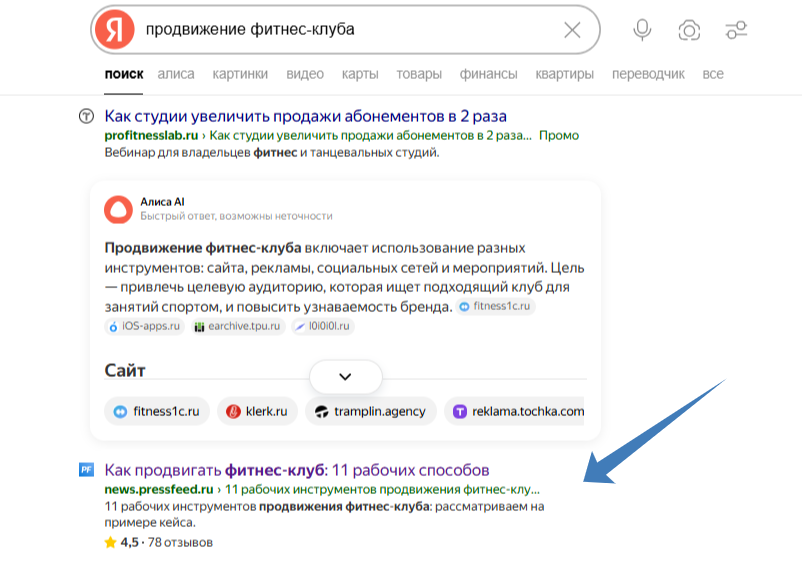Viewport: 802px width, 573px height.
Task: Open the 'все' search categories menu
Action: pos(713,74)
